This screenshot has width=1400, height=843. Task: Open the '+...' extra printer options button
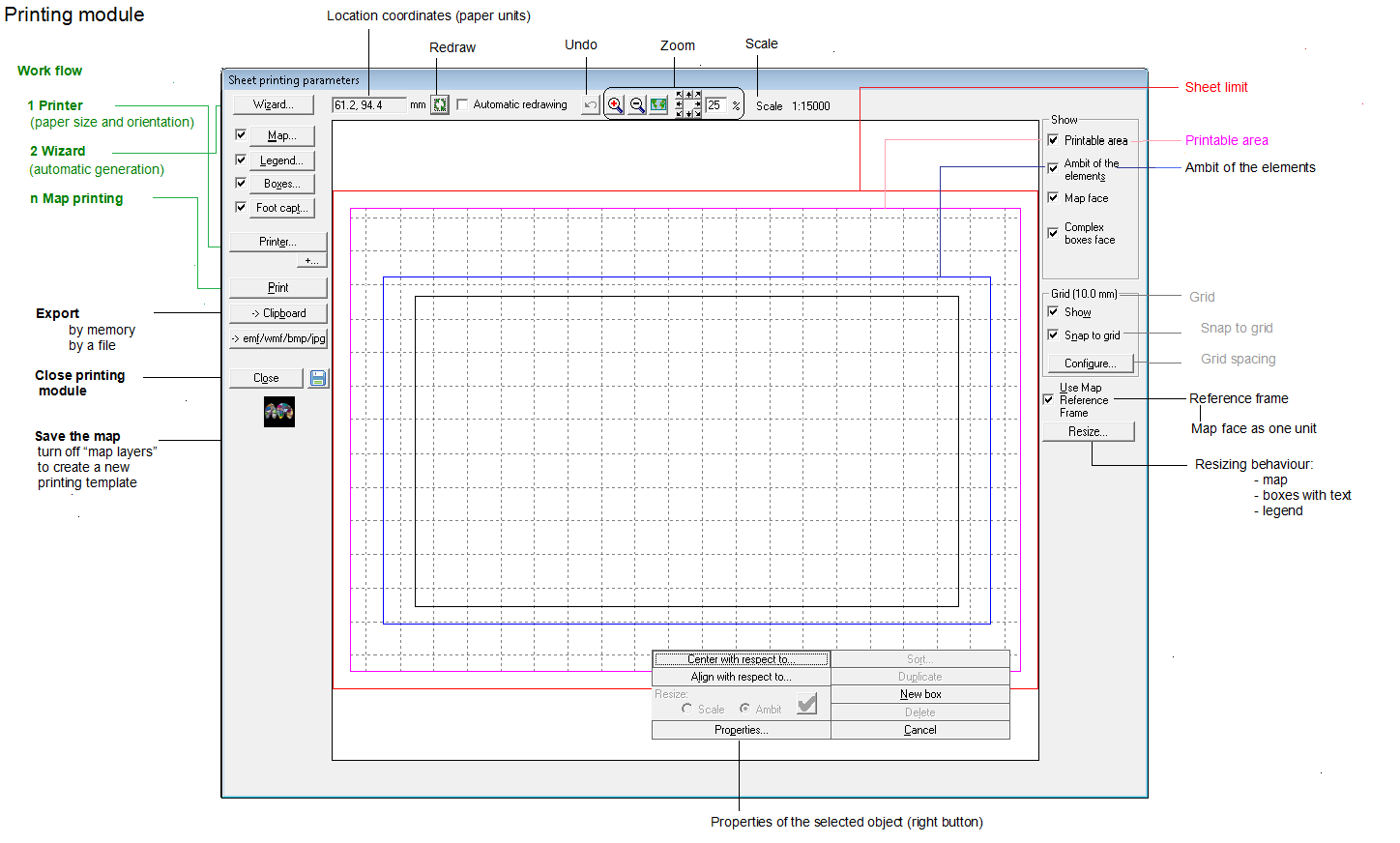point(311,260)
